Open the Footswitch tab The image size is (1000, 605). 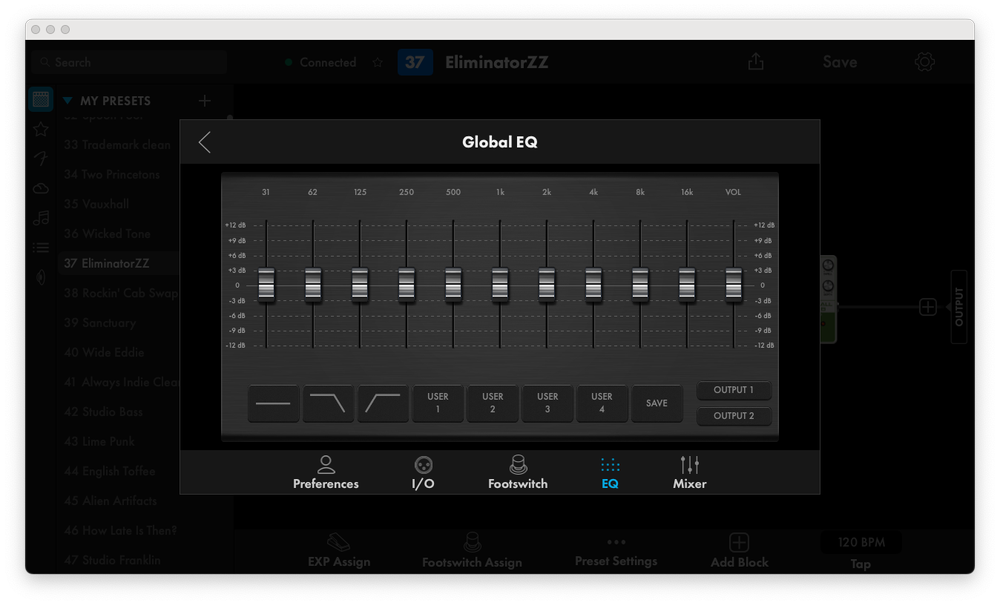click(517, 472)
